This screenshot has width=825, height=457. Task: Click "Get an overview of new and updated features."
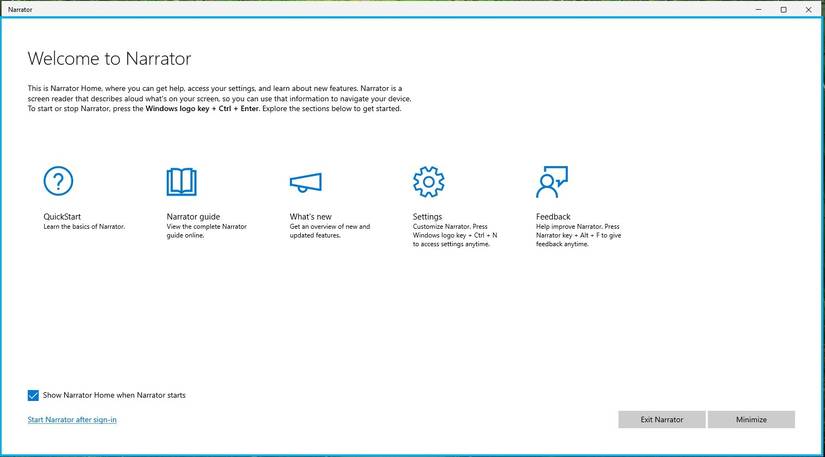point(329,231)
